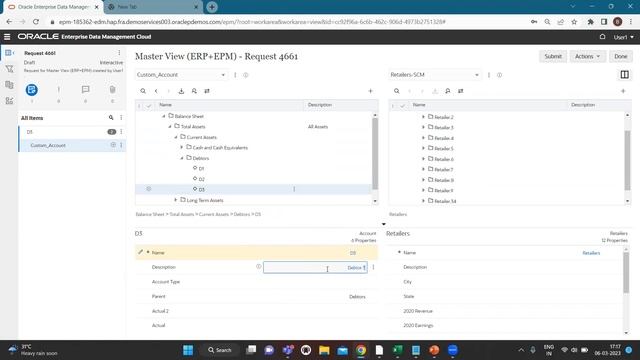Open the User1 account dropdown
640x360 pixels.
[623, 37]
